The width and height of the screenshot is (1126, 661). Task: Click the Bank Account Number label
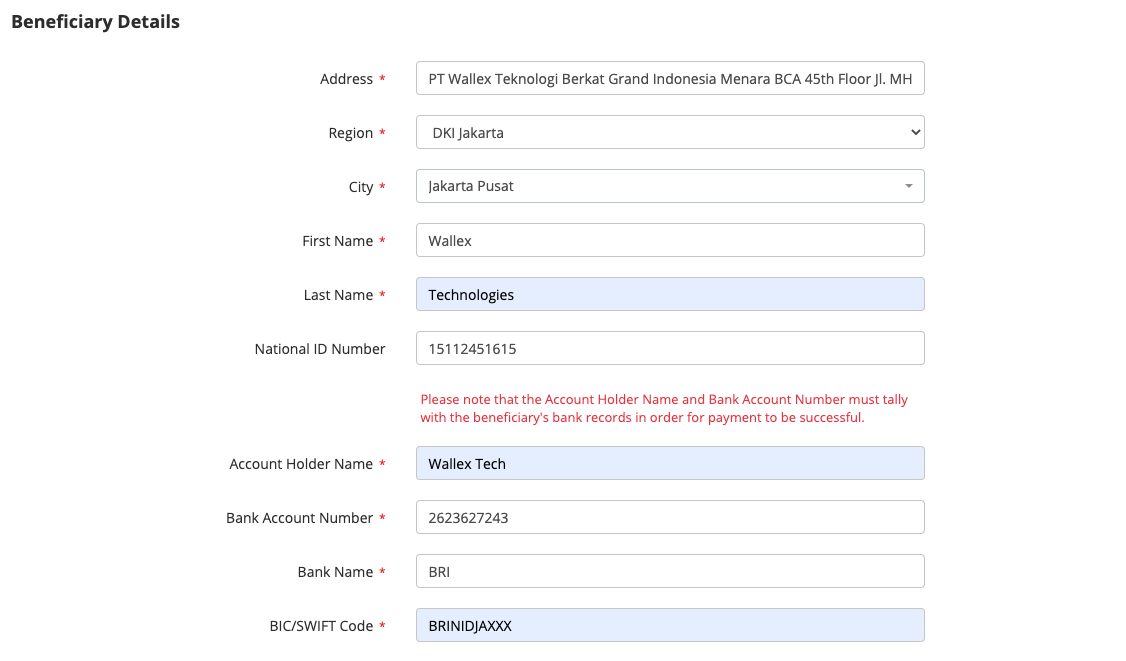(299, 518)
